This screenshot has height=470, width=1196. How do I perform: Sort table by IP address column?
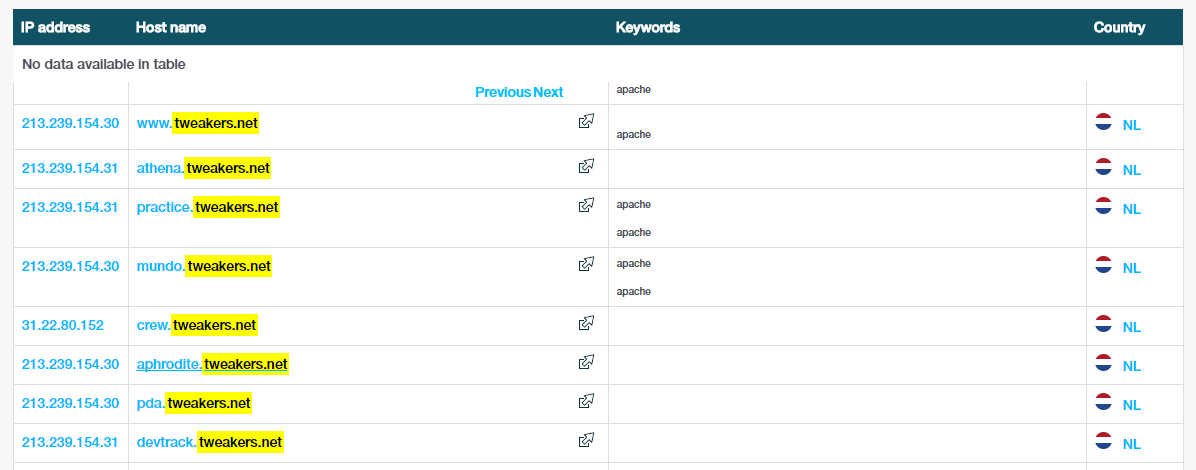pyautogui.click(x=56, y=27)
